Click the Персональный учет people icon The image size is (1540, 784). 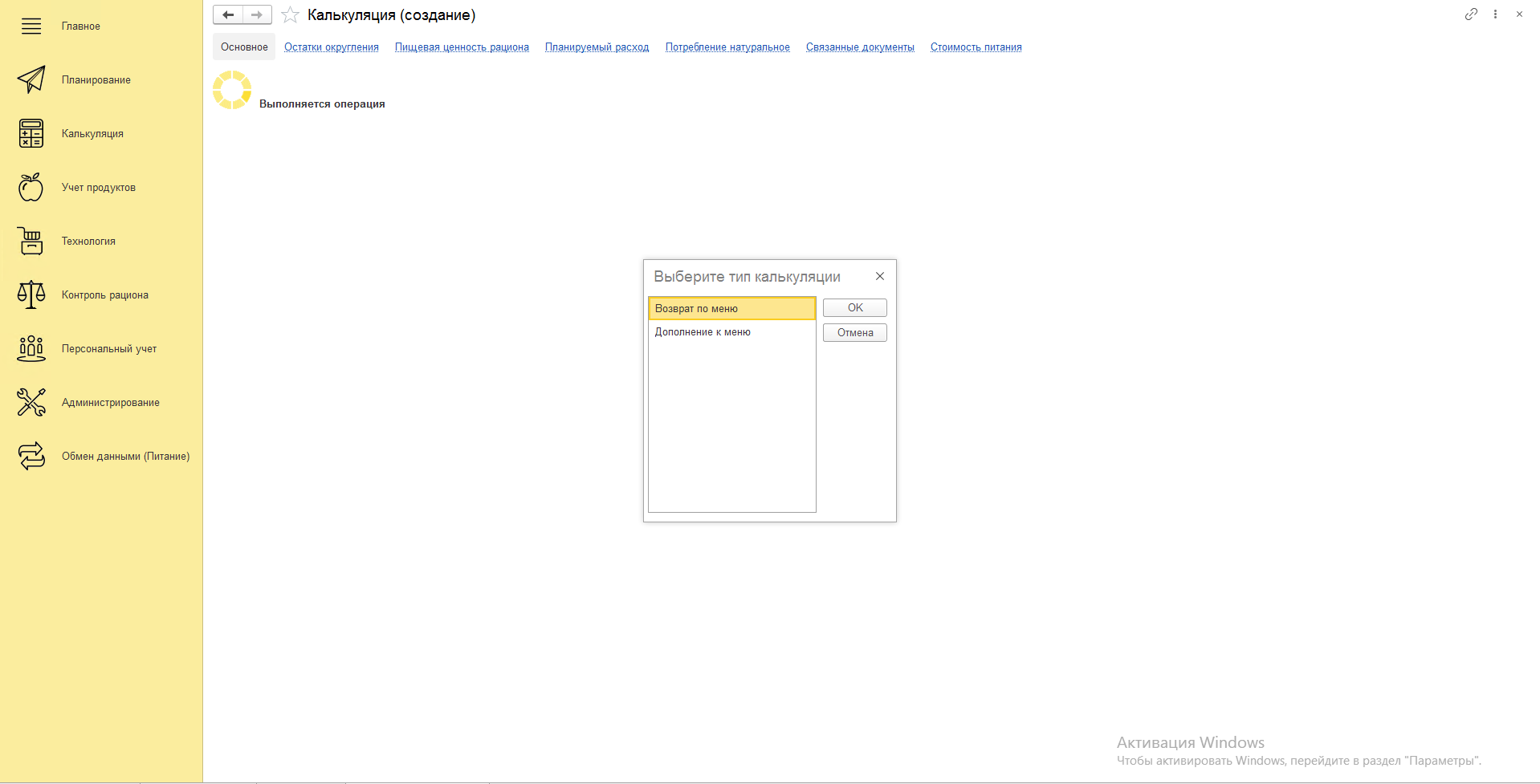31,348
